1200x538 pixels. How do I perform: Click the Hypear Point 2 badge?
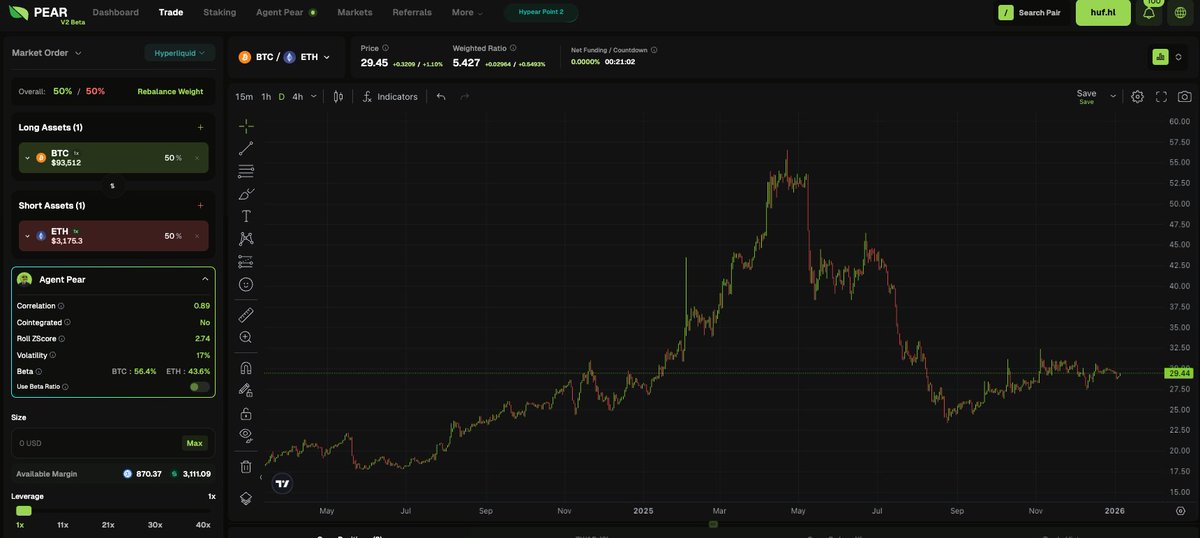pyautogui.click(x=541, y=13)
